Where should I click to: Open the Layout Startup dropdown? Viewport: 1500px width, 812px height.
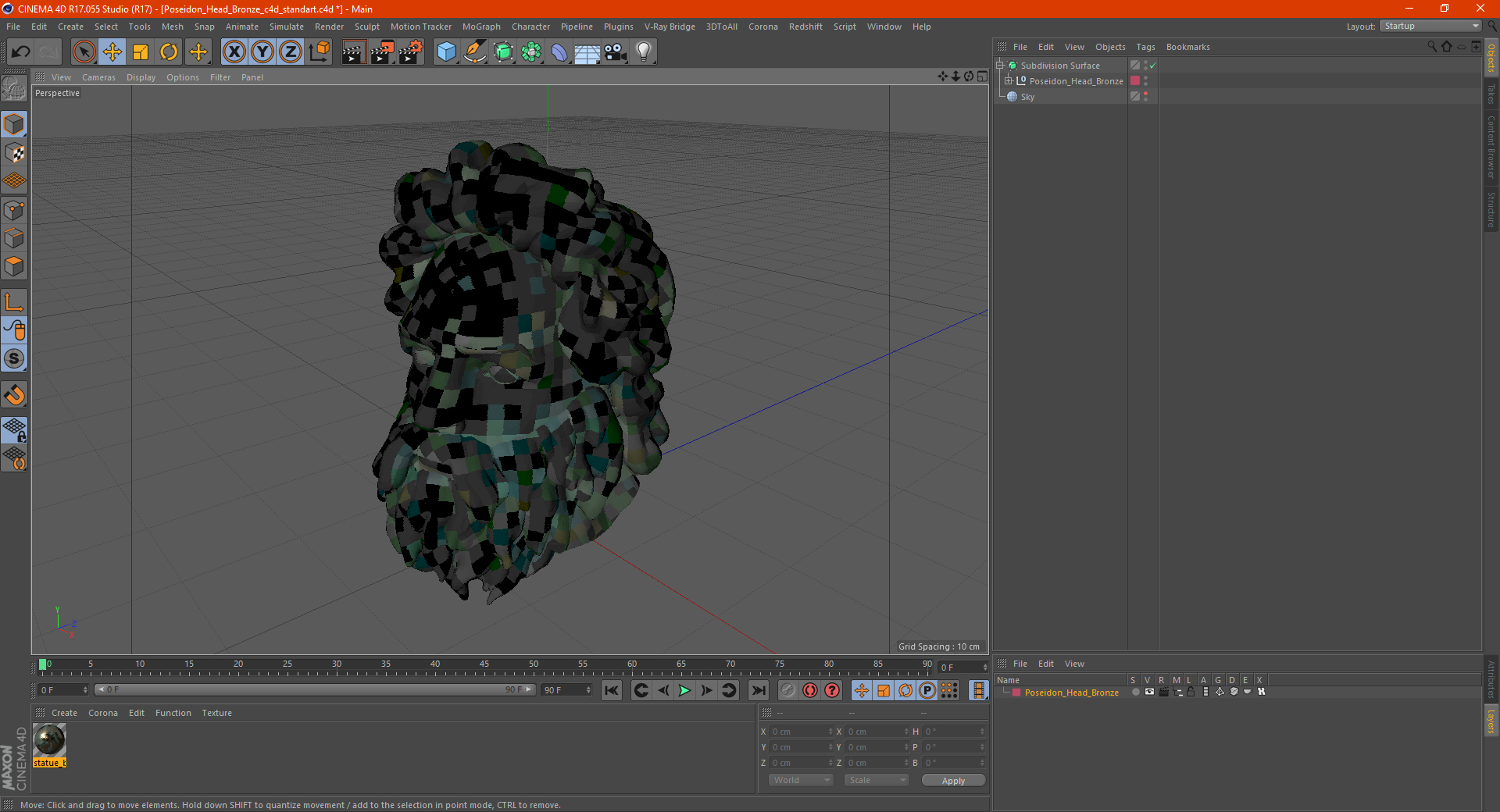pyautogui.click(x=1430, y=27)
